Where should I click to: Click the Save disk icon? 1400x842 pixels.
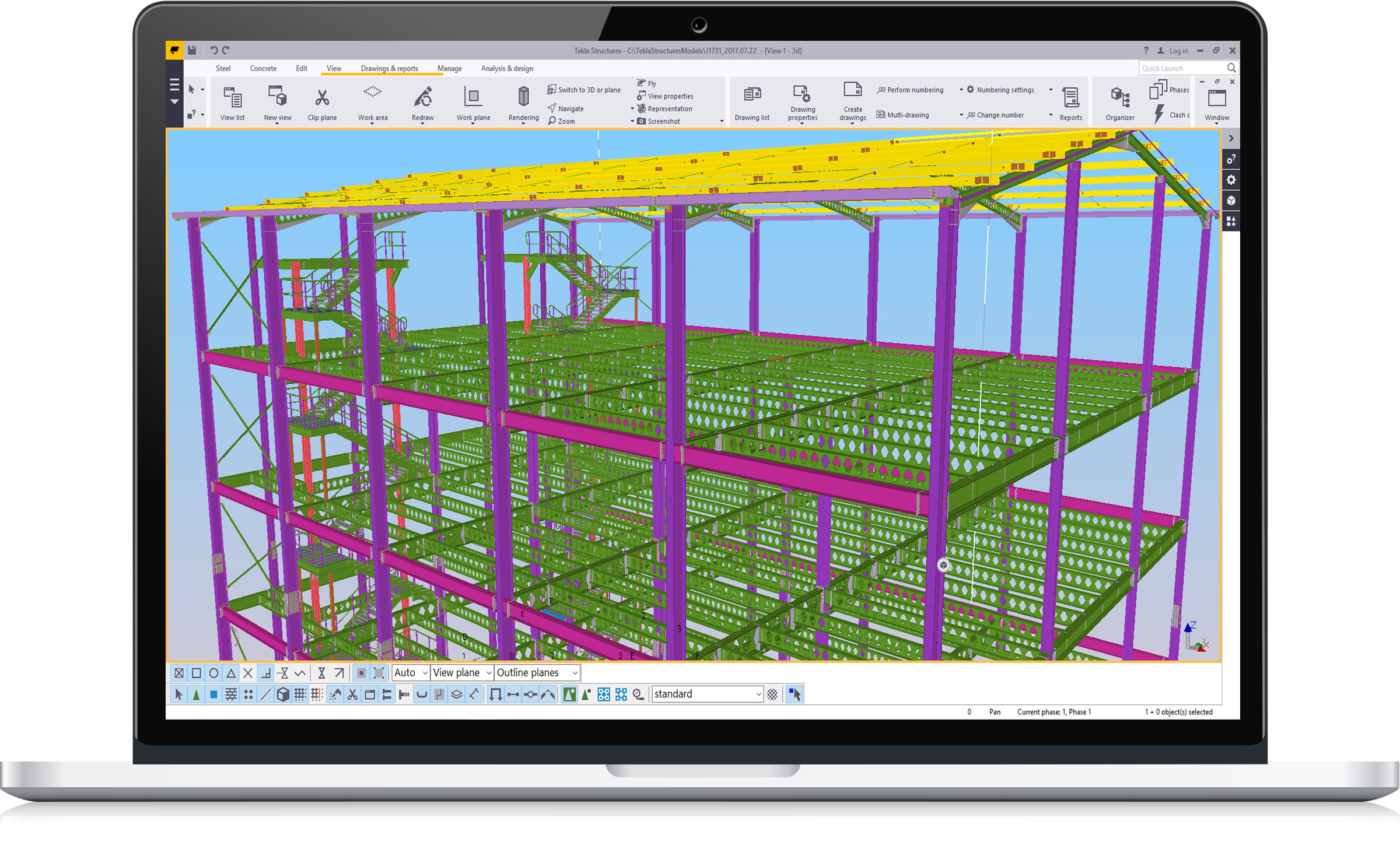click(x=192, y=50)
